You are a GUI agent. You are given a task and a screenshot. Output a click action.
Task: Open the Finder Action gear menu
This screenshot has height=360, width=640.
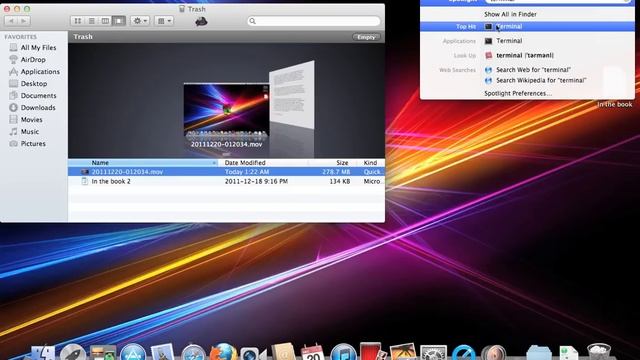pos(140,21)
